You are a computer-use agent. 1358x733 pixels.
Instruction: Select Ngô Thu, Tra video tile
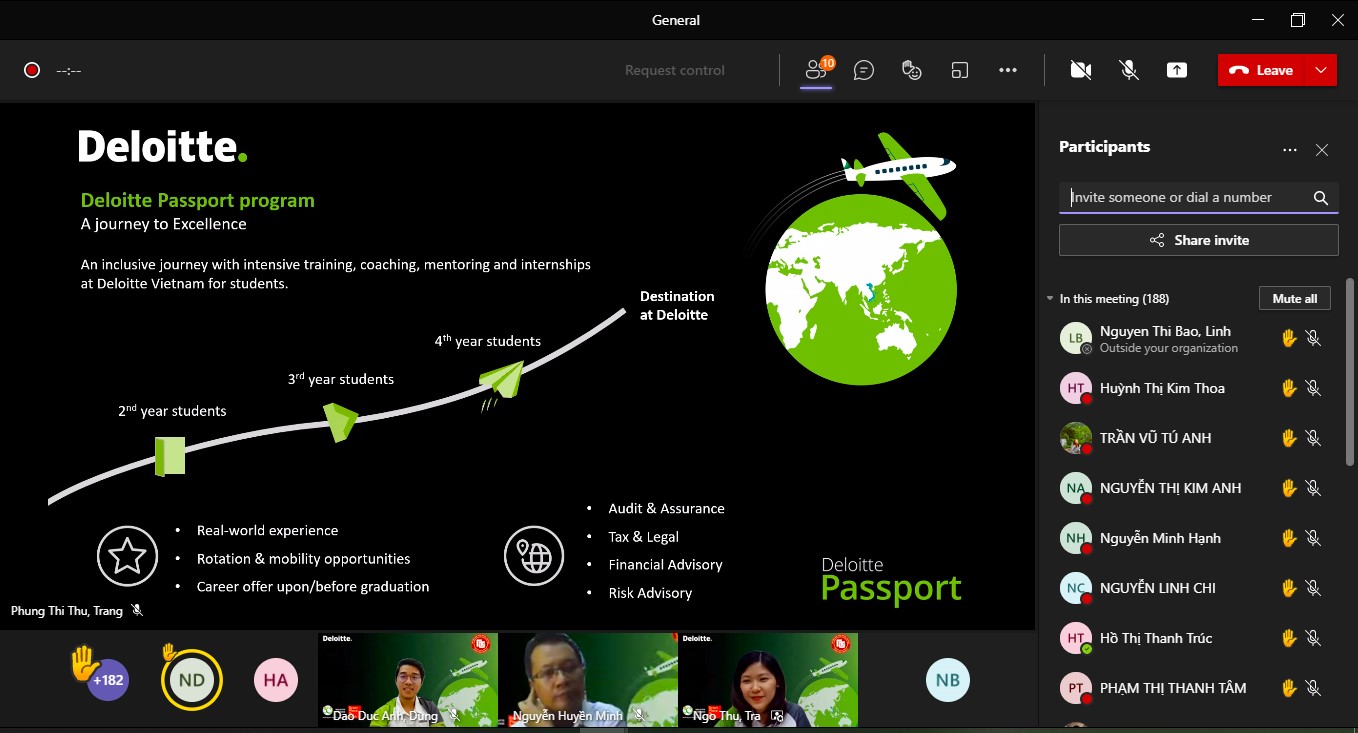point(768,680)
